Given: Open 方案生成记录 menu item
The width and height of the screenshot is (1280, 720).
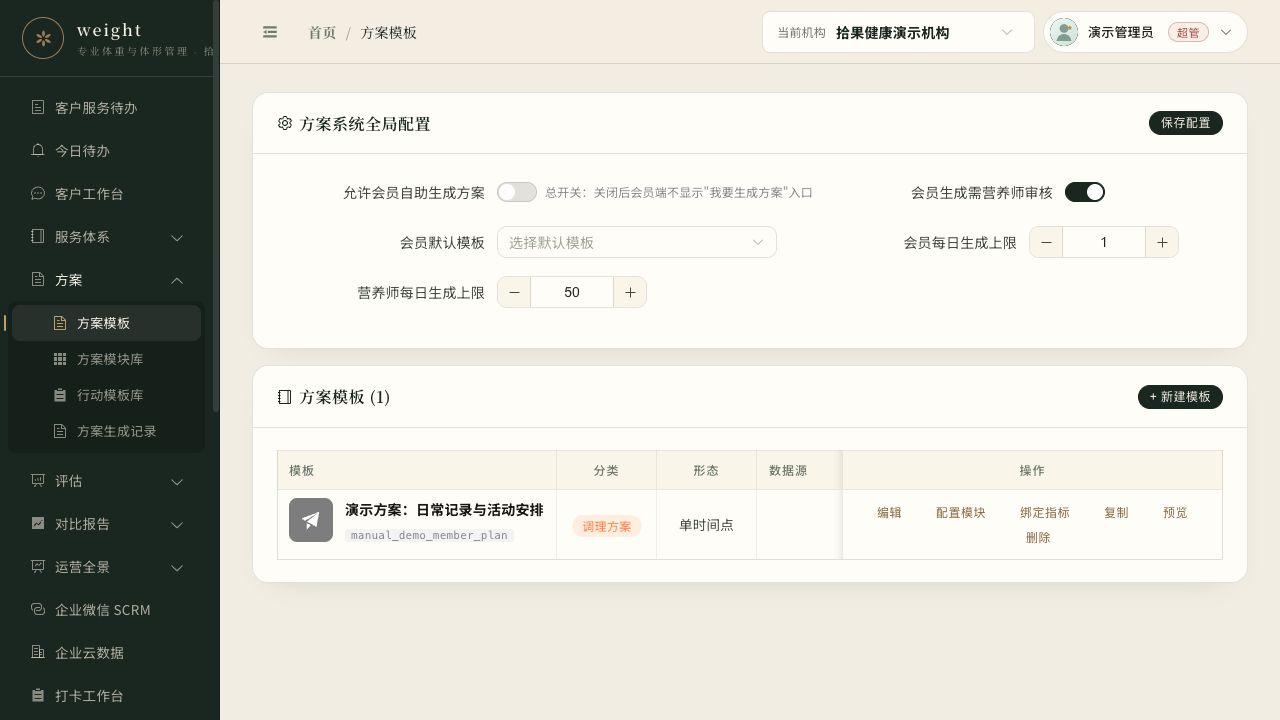Looking at the screenshot, I should 107,431.
